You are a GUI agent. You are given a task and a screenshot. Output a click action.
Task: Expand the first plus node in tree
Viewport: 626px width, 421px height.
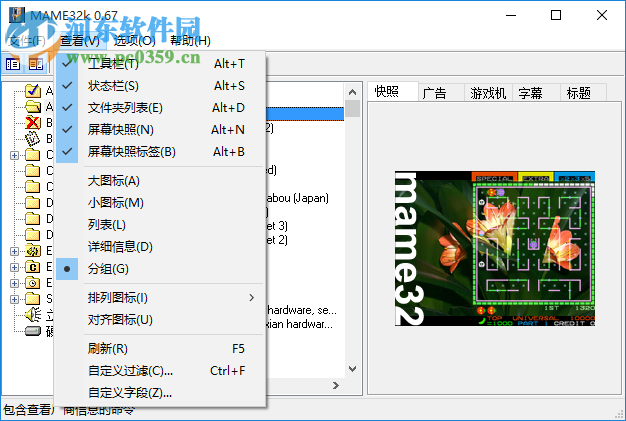[14, 155]
